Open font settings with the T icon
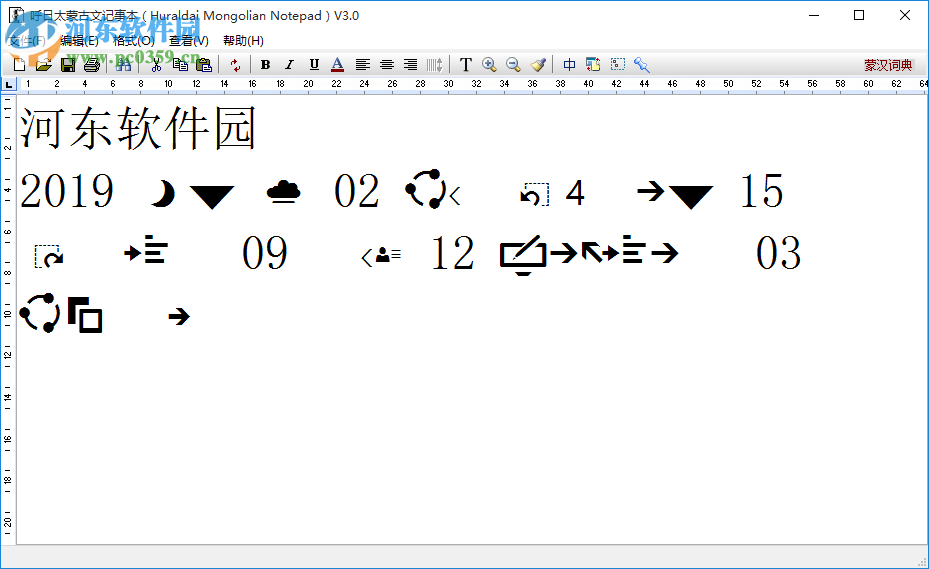Viewport: 929px width, 569px height. pos(466,65)
